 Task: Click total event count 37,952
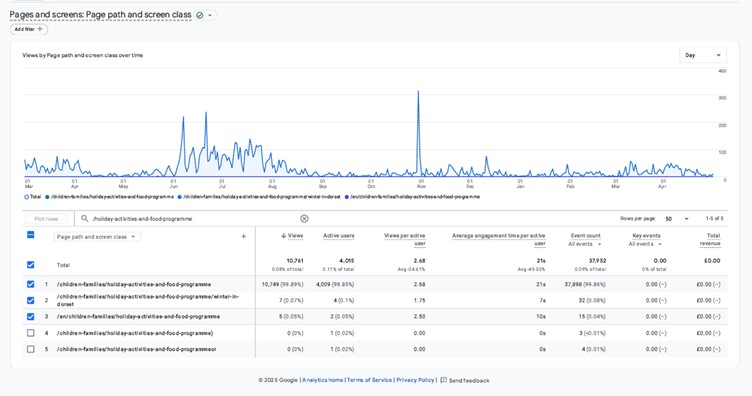coord(598,261)
